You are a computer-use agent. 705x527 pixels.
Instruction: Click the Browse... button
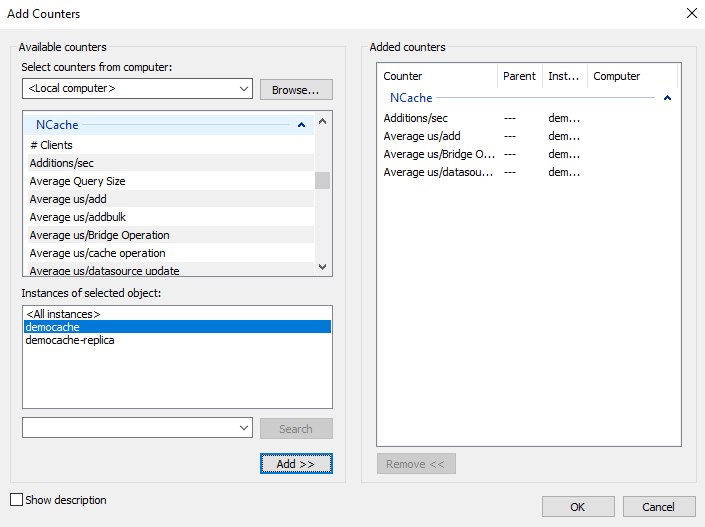click(x=296, y=89)
